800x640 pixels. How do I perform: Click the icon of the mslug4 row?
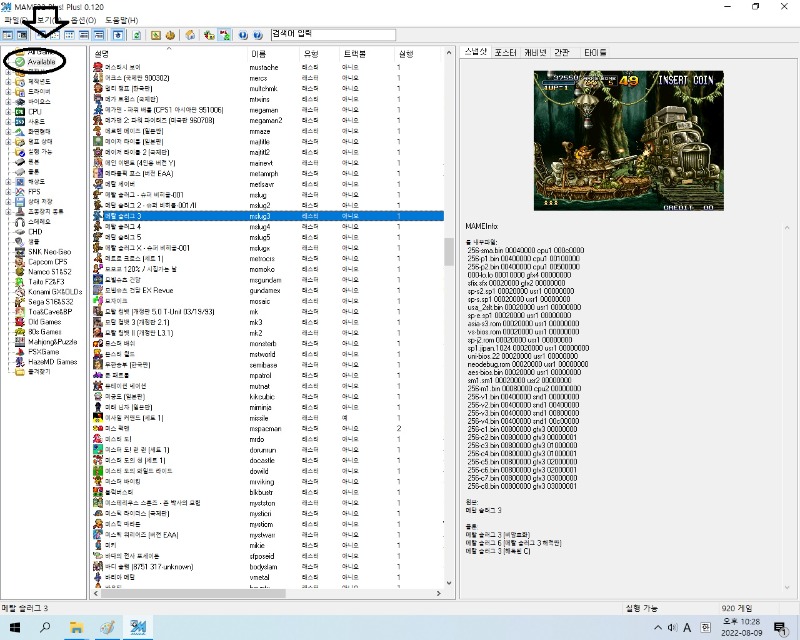(97, 227)
